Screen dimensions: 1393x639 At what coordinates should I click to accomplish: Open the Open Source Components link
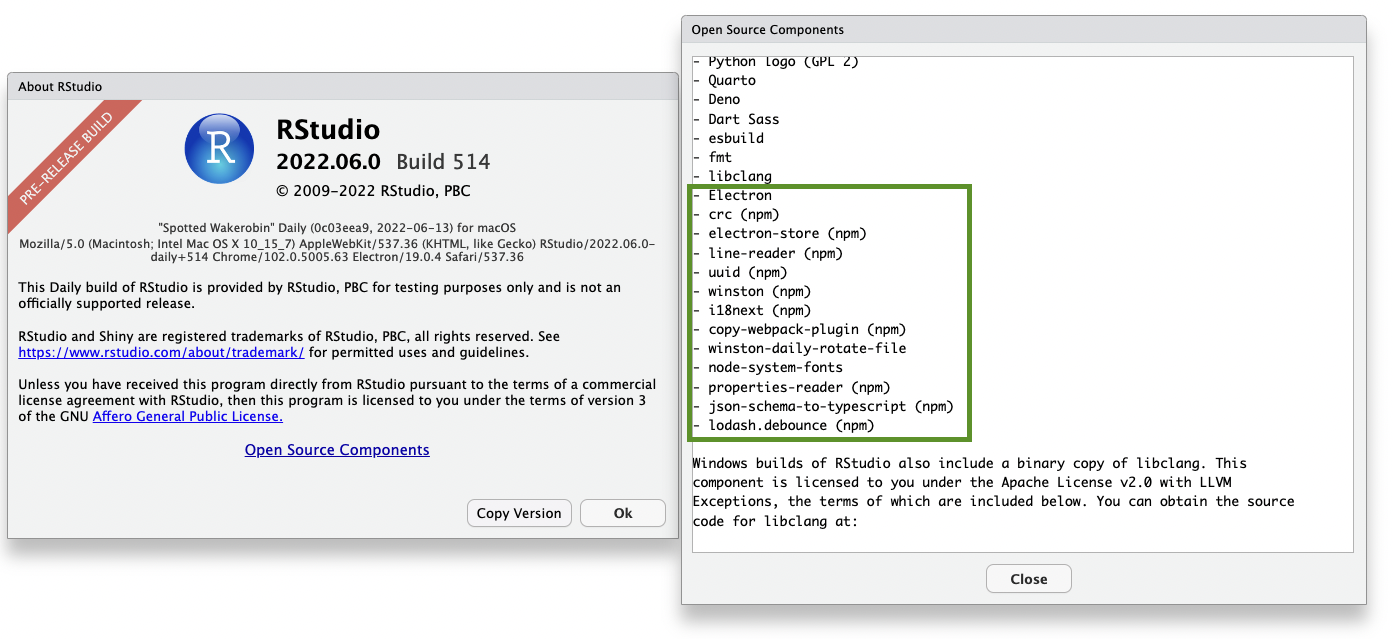[337, 450]
